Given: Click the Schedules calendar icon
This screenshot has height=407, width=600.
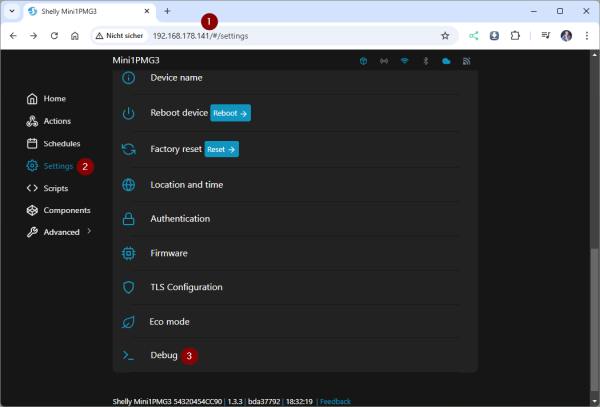Looking at the screenshot, I should [32, 143].
